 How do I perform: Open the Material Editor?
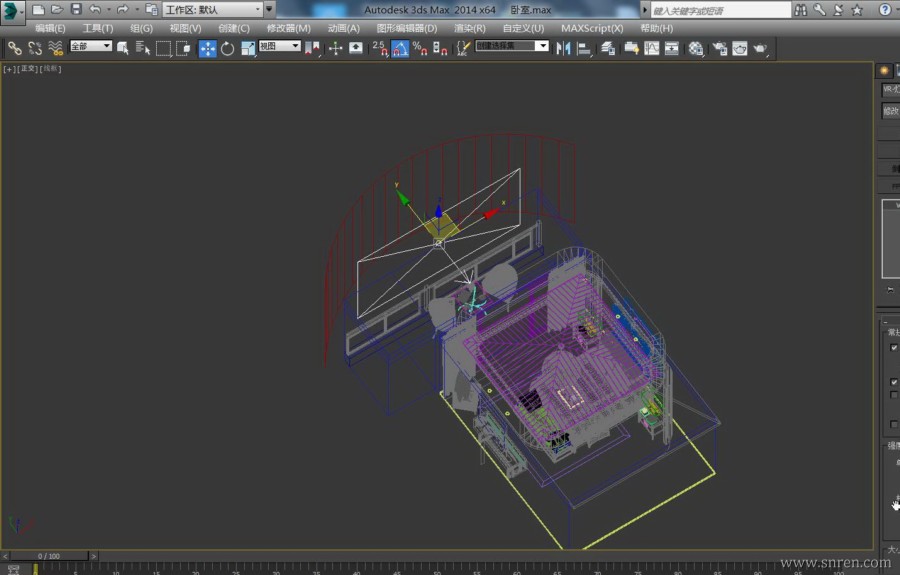pyautogui.click(x=696, y=49)
